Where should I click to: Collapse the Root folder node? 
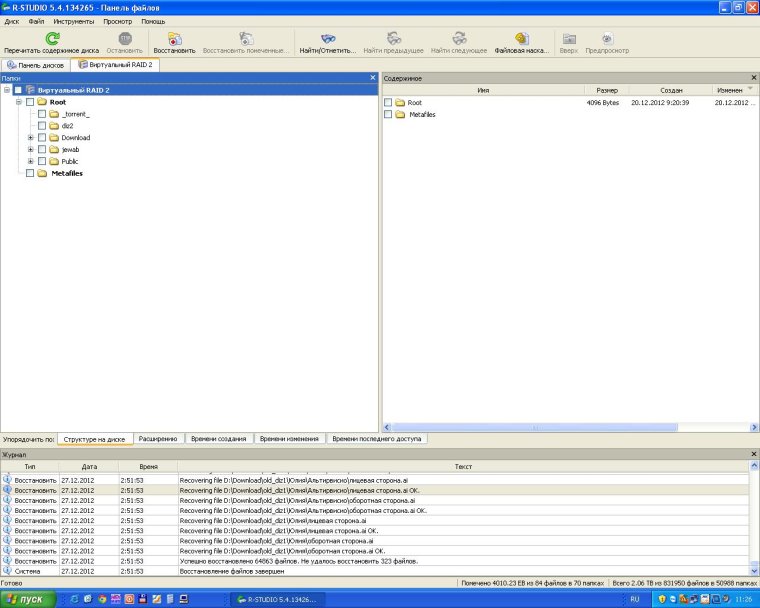(18, 102)
